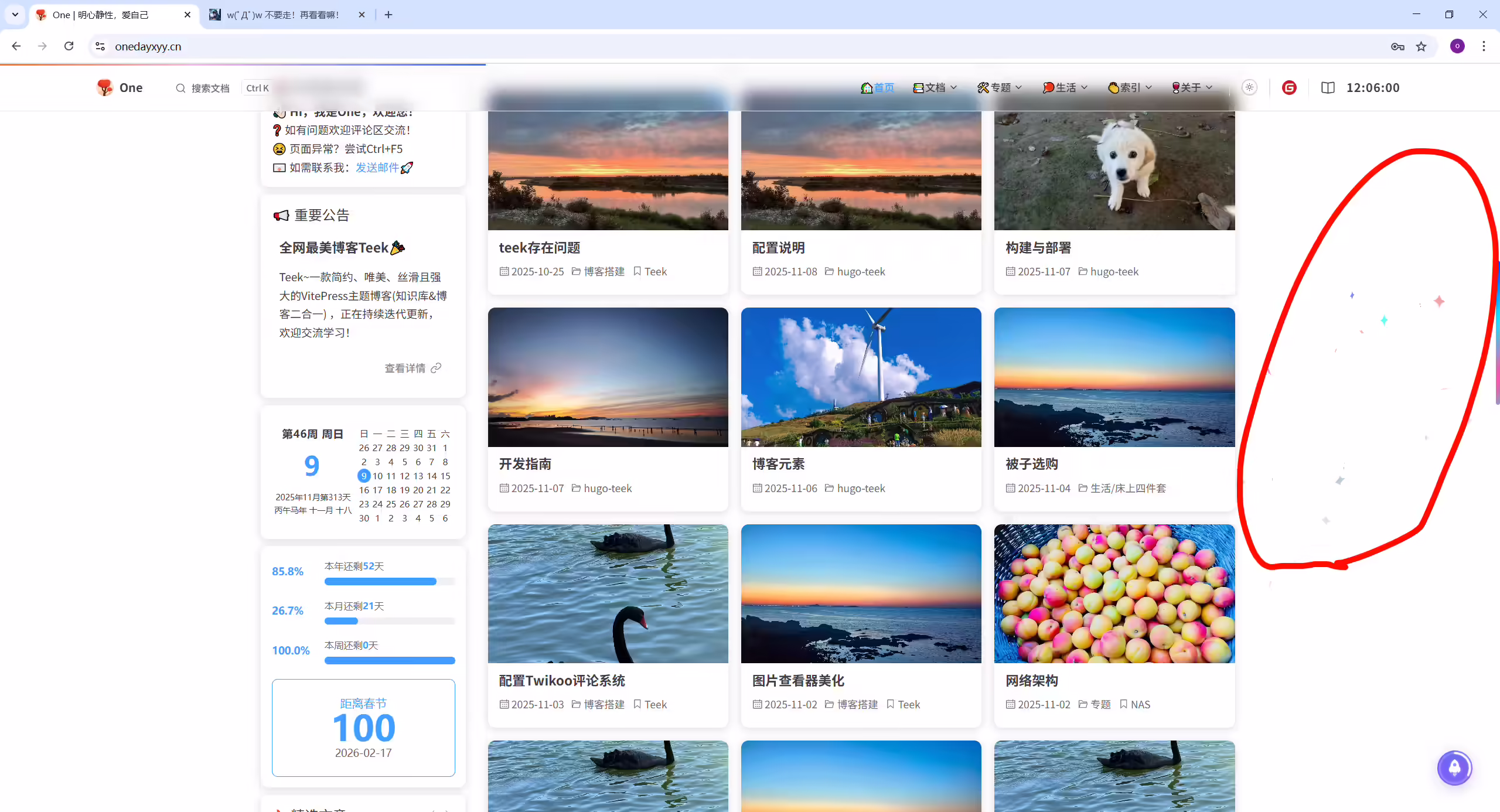This screenshot has width=1500, height=812.
Task: Click the 发送邮件 link
Action: click(377, 168)
